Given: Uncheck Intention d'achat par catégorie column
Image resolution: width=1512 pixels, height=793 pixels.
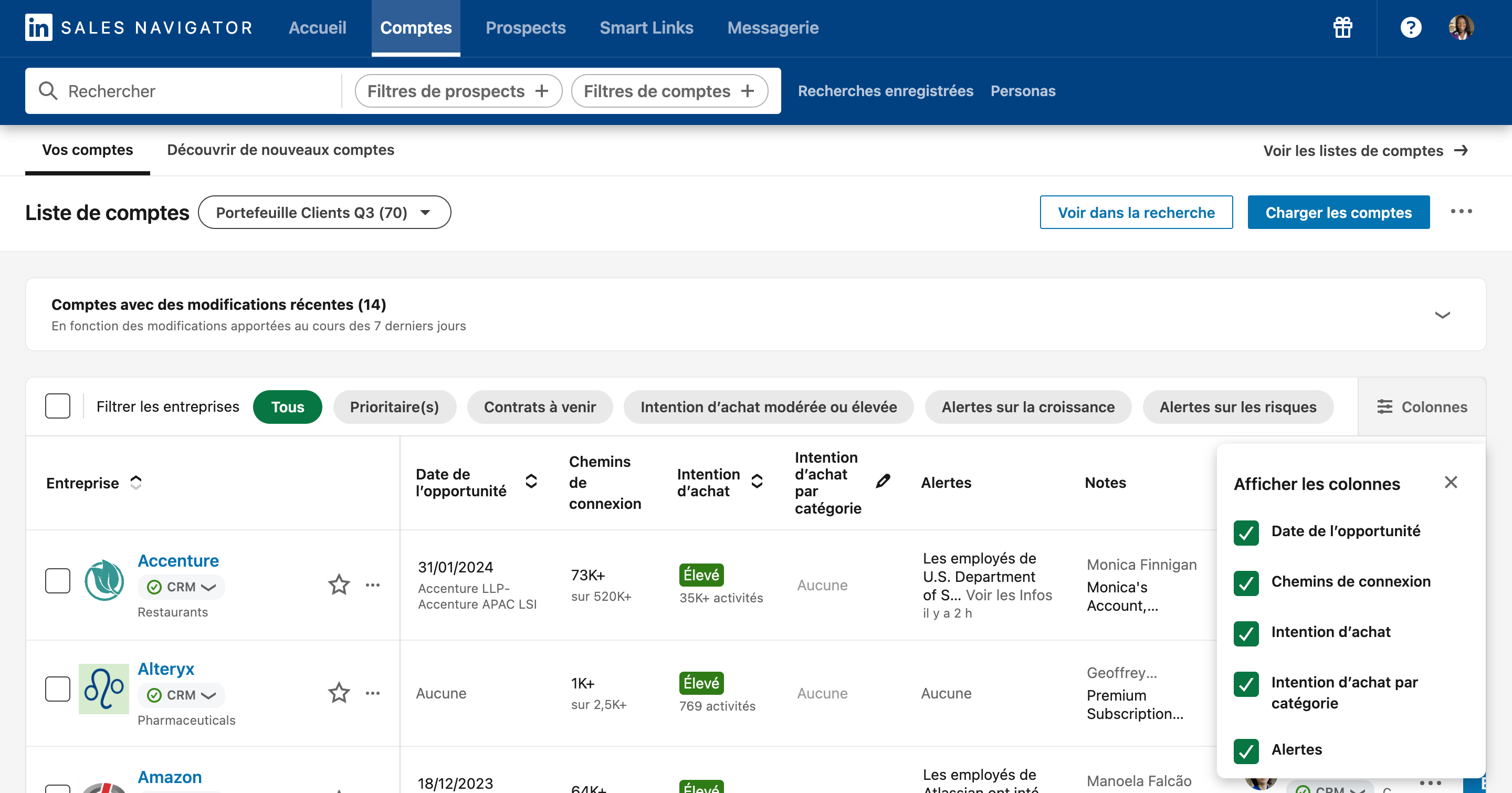Looking at the screenshot, I should coord(1246,684).
